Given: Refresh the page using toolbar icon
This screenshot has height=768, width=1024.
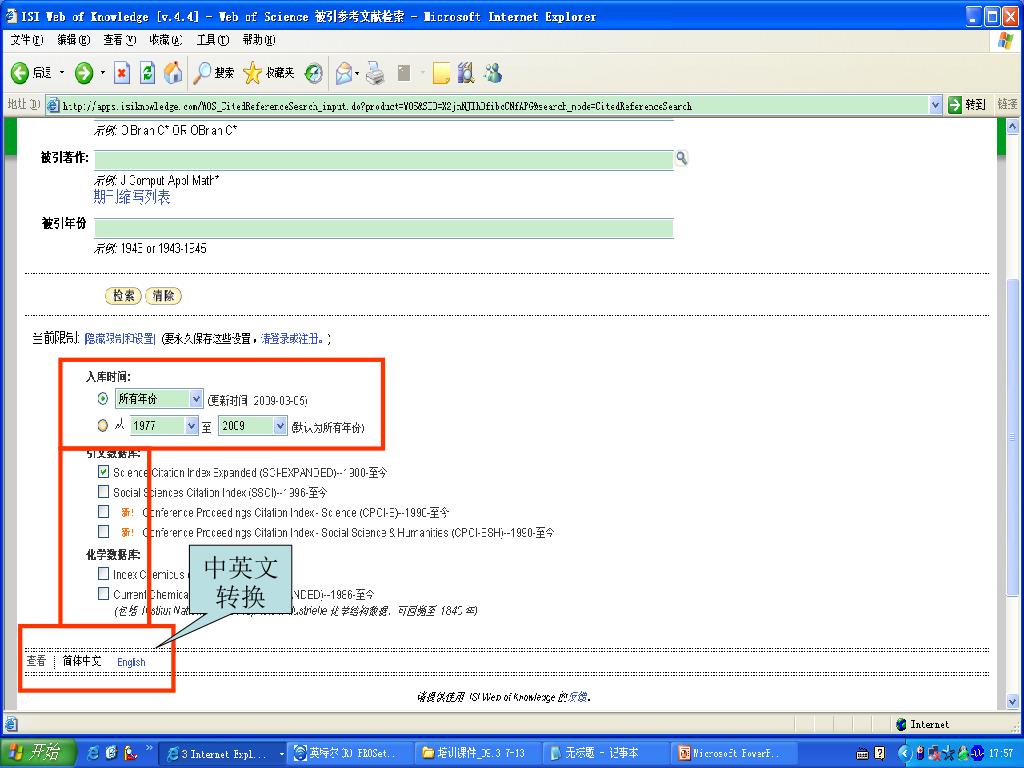Looking at the screenshot, I should click(148, 73).
